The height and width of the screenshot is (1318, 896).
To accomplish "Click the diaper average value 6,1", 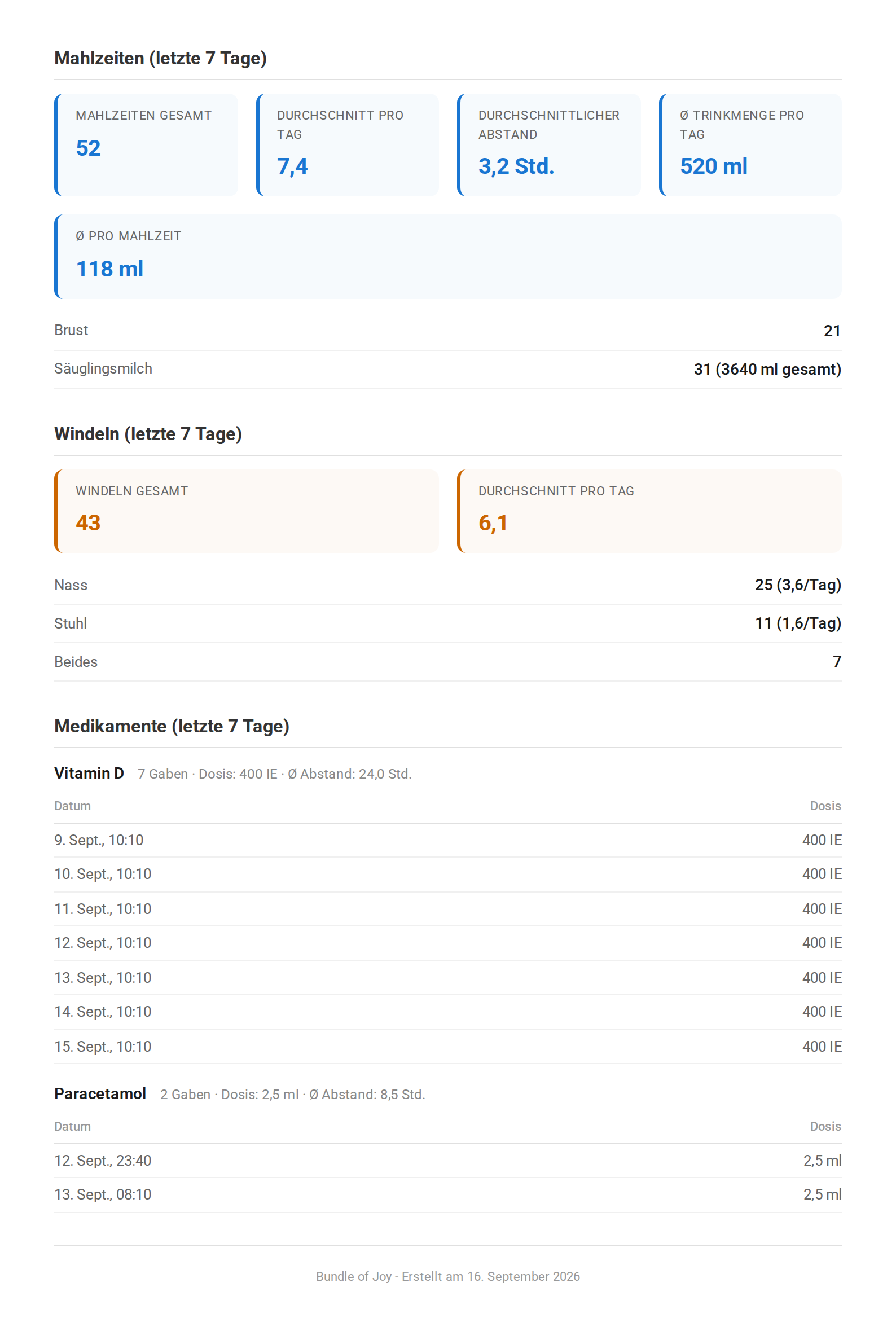I will point(493,523).
